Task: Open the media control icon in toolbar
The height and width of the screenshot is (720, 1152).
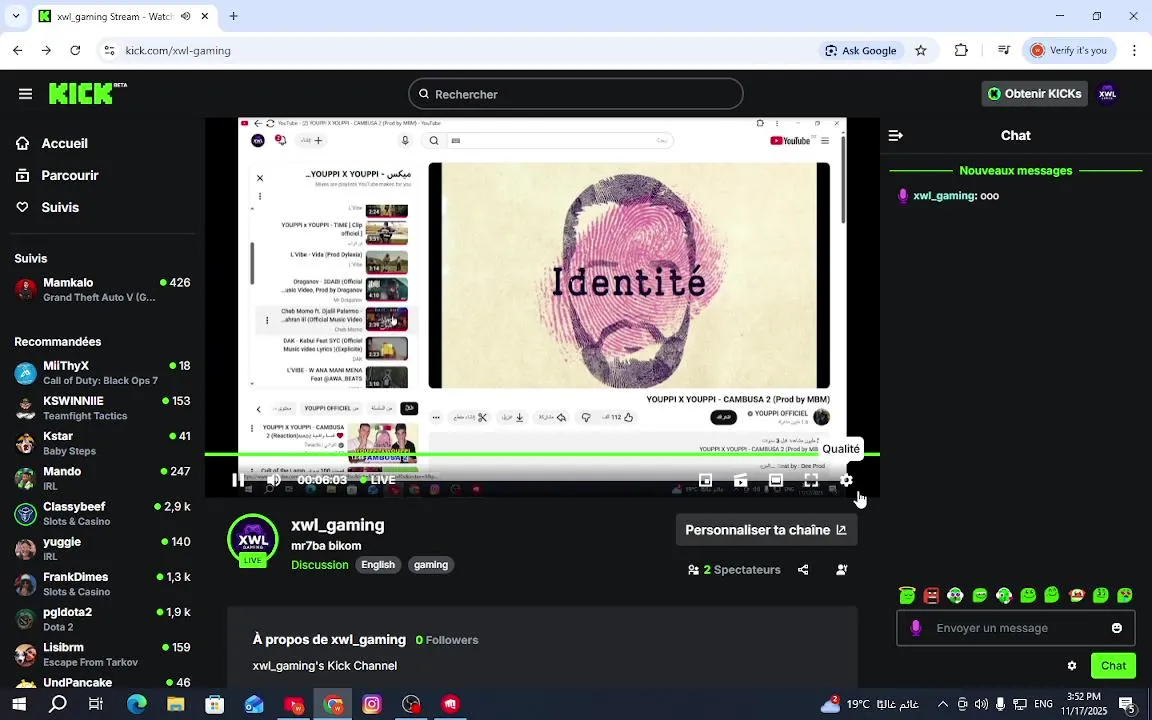Action: [x=1004, y=51]
